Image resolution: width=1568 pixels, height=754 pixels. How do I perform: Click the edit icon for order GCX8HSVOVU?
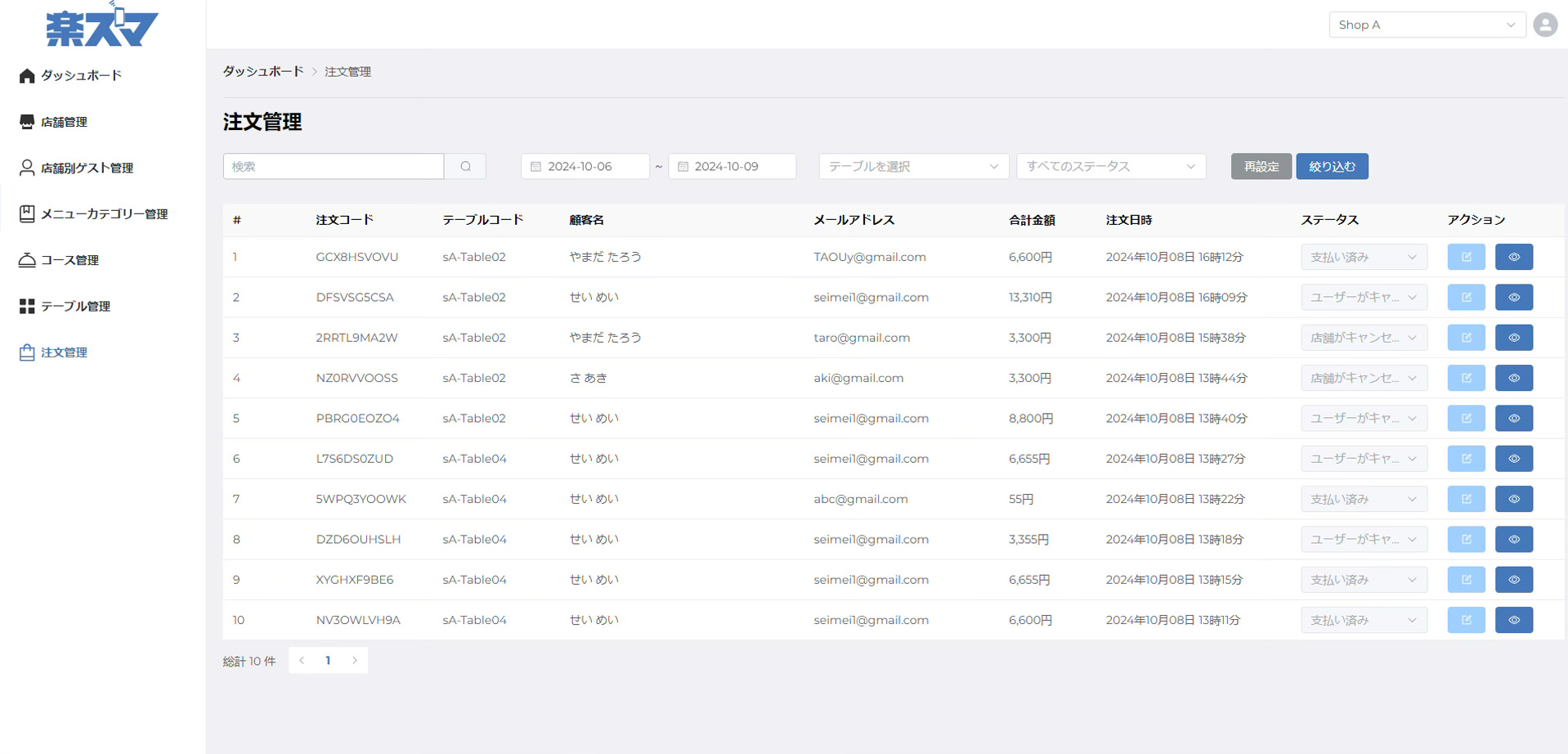tap(1466, 257)
